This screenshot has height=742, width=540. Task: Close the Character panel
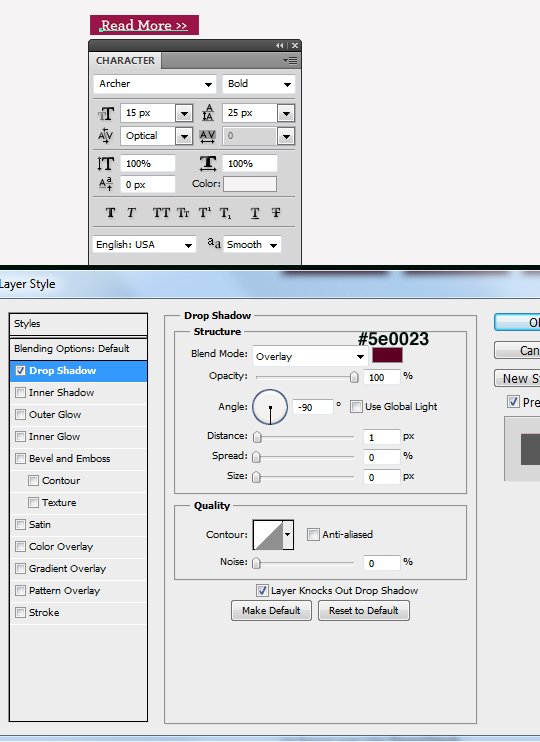[295, 45]
